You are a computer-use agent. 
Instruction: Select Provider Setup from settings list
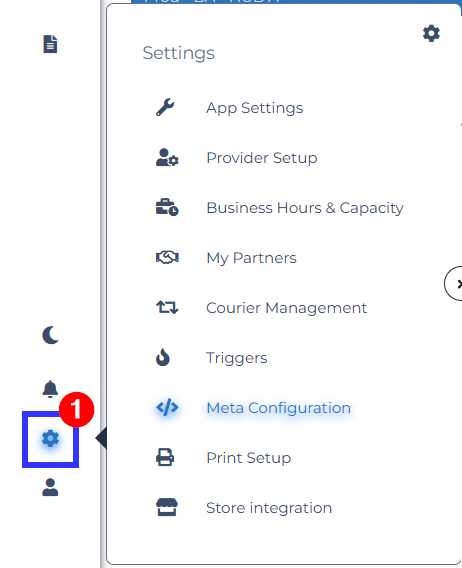click(262, 158)
